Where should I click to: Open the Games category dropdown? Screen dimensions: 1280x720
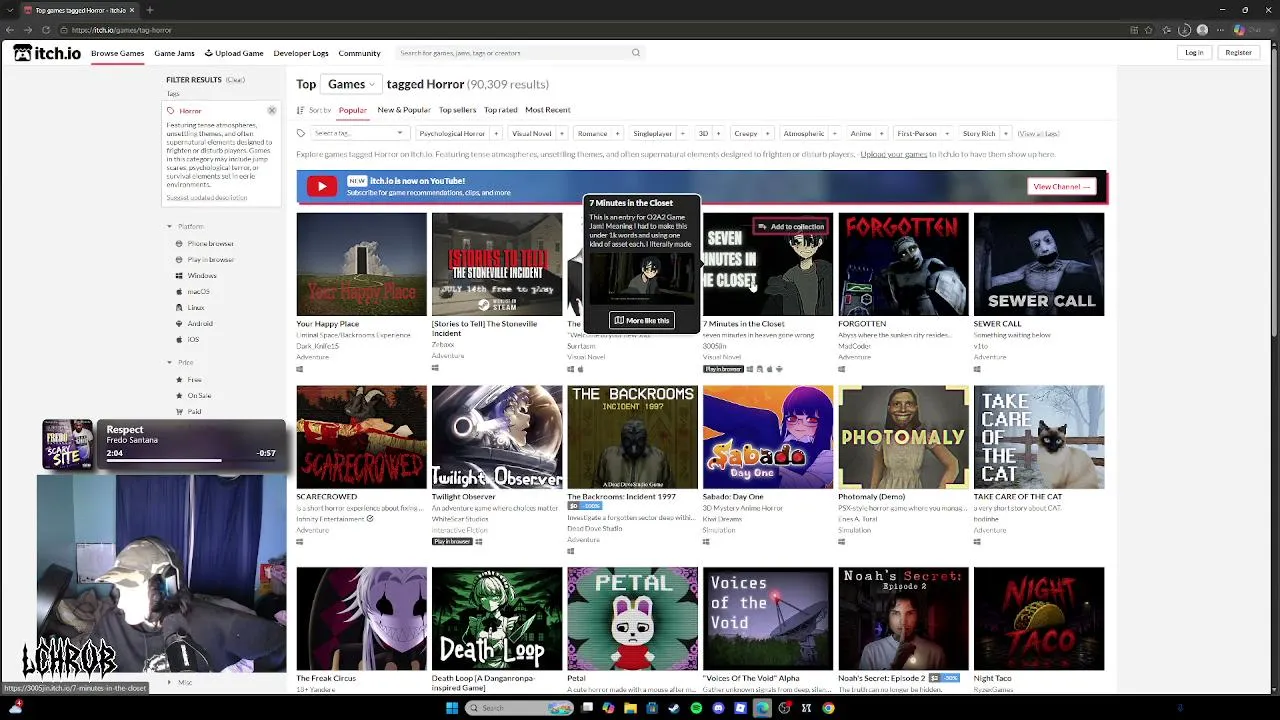pyautogui.click(x=351, y=84)
